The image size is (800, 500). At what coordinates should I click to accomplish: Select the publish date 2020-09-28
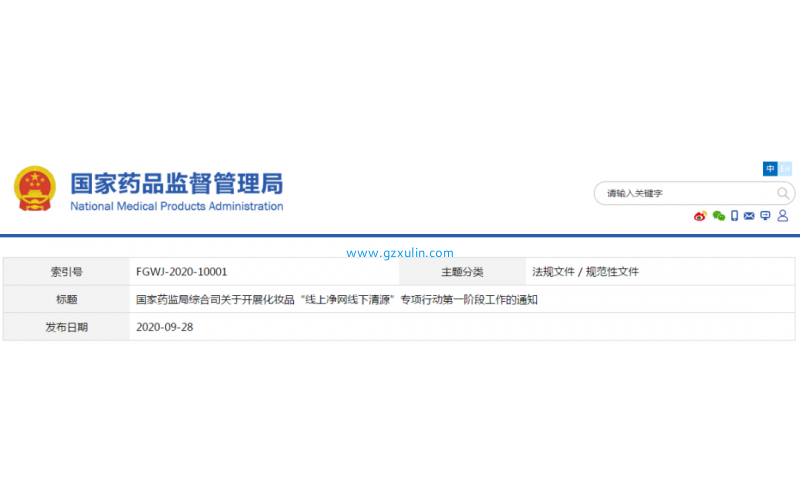164,327
